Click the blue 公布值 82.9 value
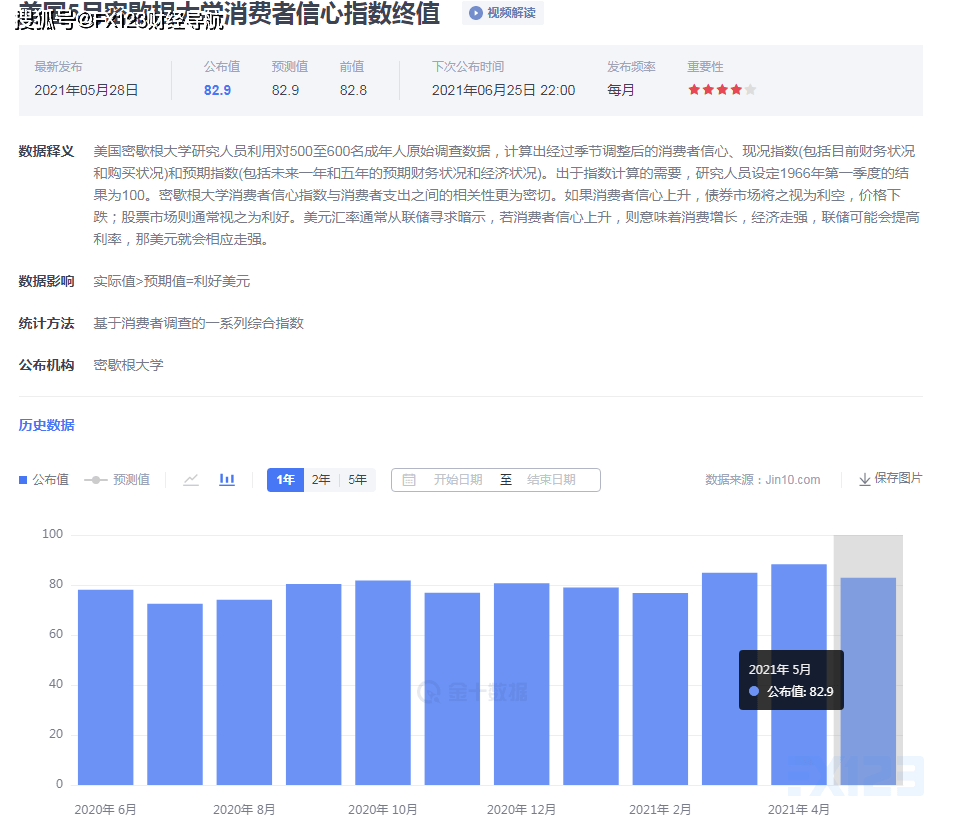The height and width of the screenshot is (826, 954). coord(217,90)
